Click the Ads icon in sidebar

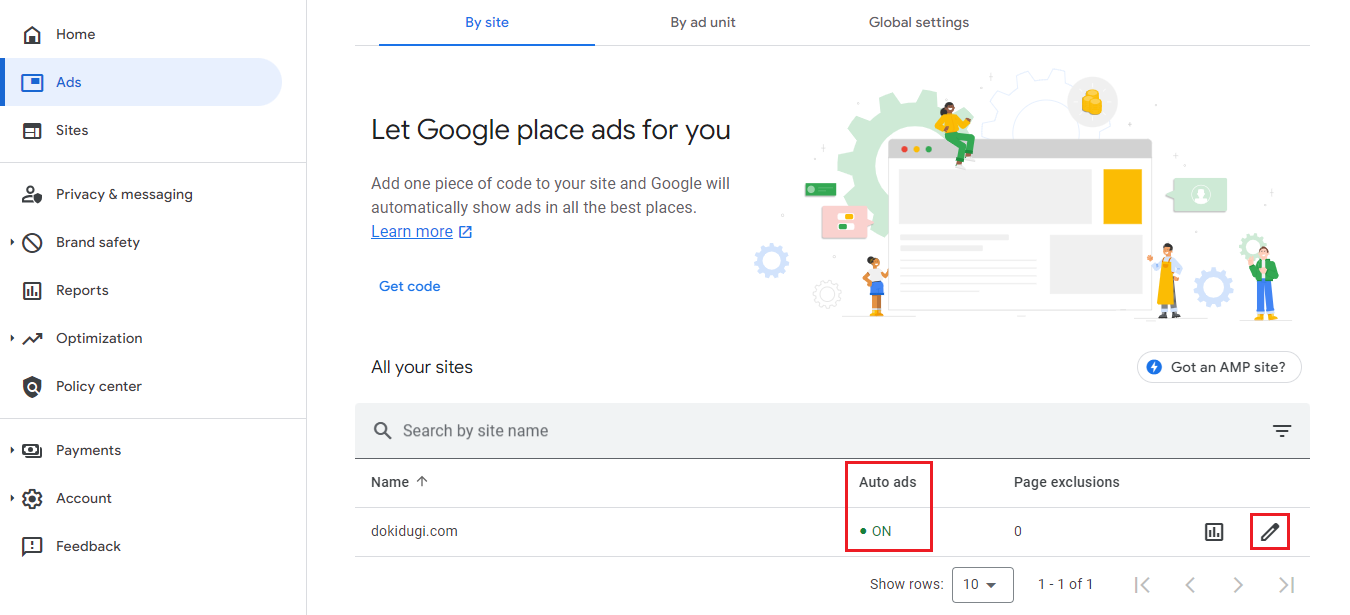[32, 83]
